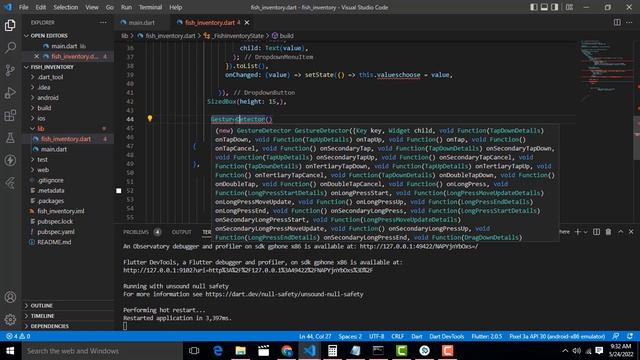Click Dart DevTools in status bar

point(447,336)
